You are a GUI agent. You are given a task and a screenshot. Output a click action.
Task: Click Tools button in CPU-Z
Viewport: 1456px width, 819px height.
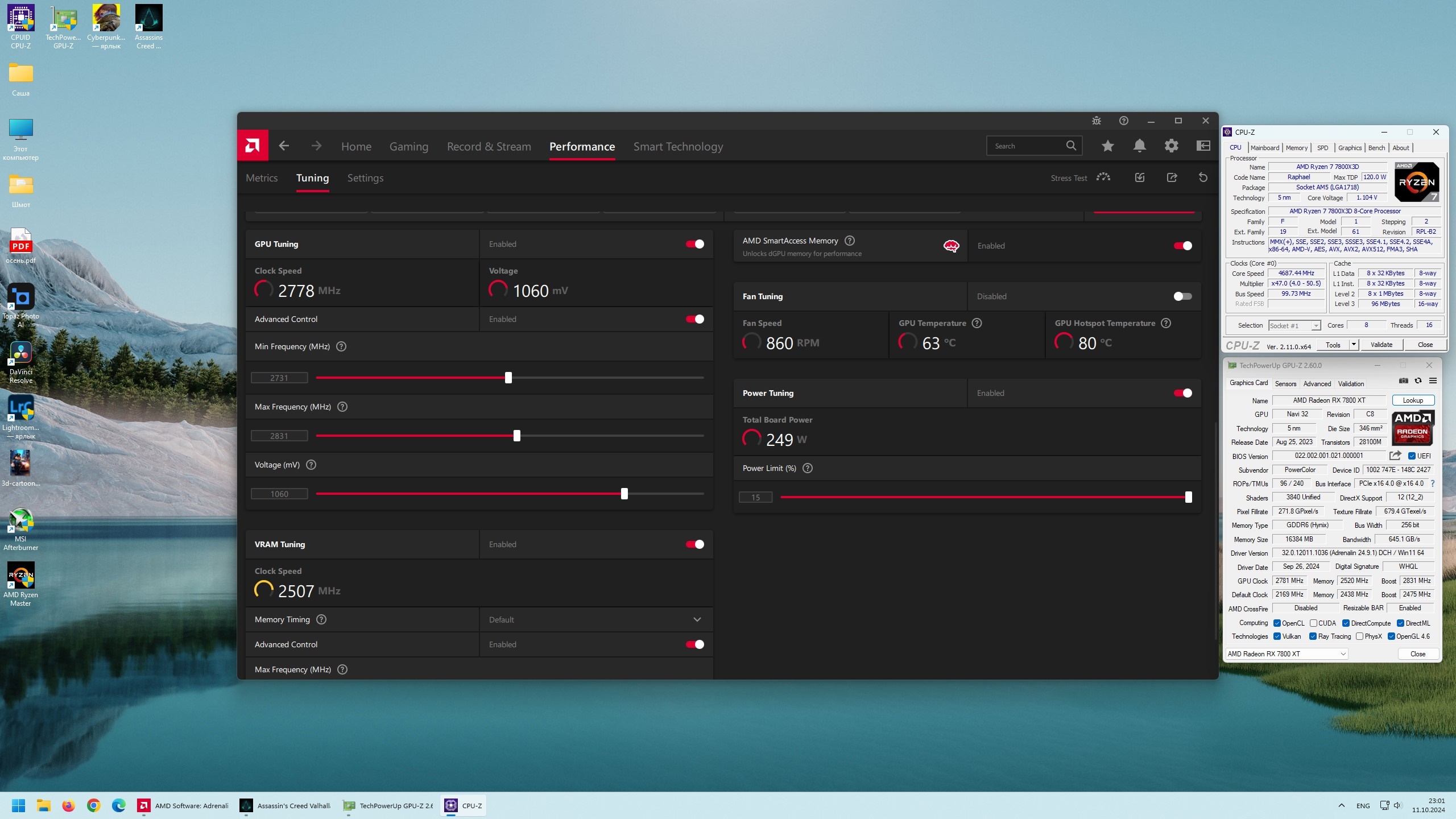(x=1333, y=345)
